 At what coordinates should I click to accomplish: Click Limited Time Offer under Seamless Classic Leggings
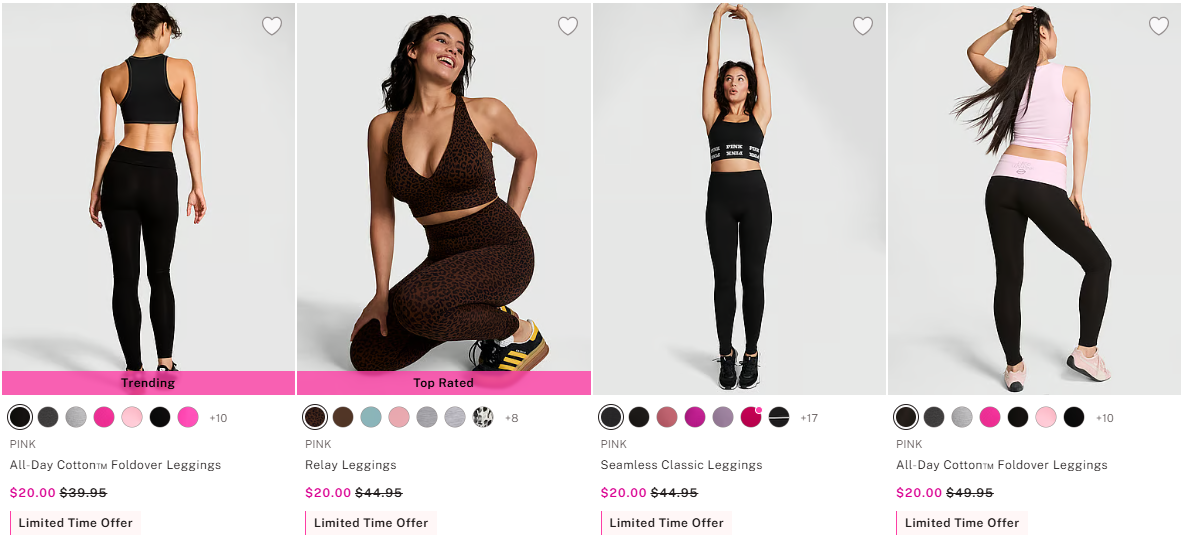[666, 523]
